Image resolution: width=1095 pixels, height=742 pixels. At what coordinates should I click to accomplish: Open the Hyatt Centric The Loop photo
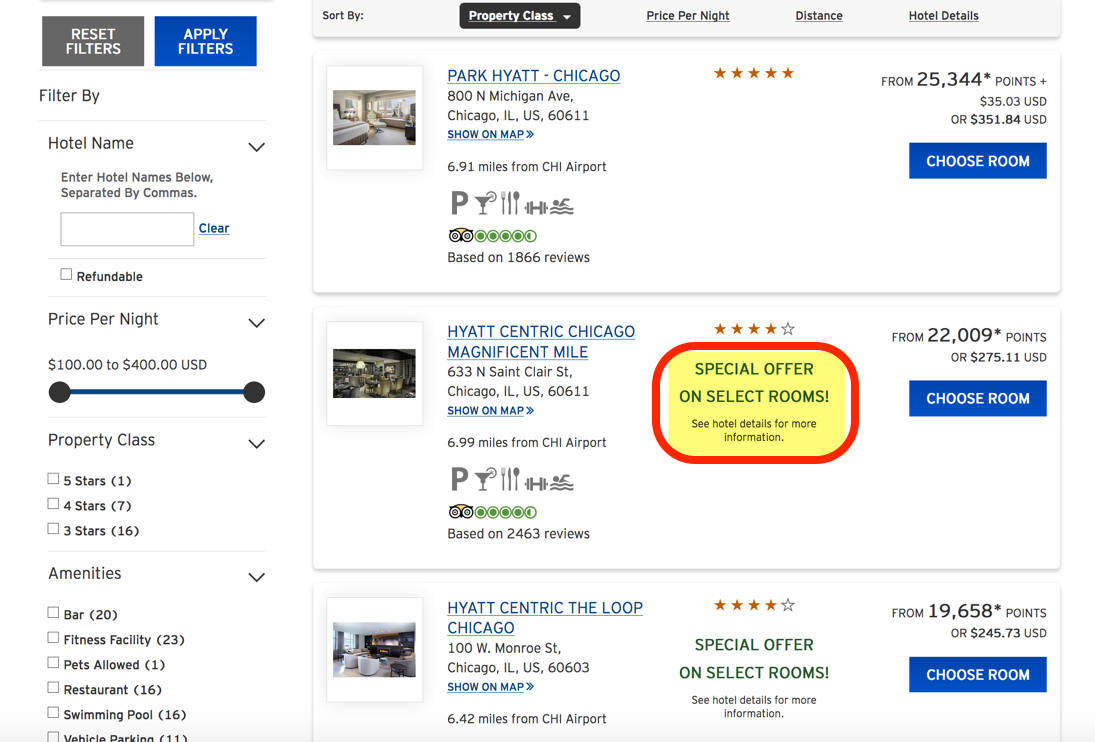pyautogui.click(x=374, y=650)
